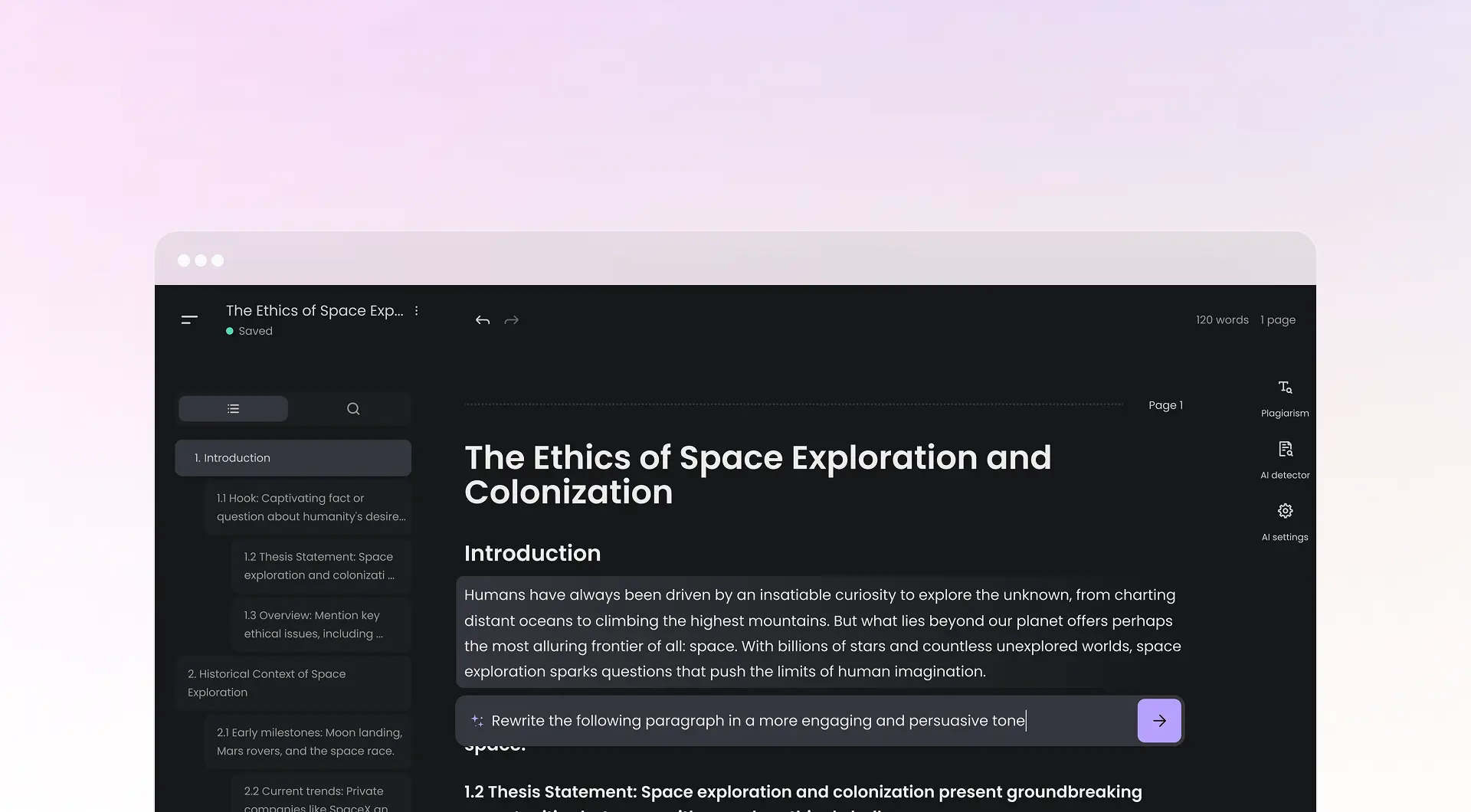Image resolution: width=1471 pixels, height=812 pixels.
Task: Go to 1.3 Overview outline item
Action: (x=320, y=624)
